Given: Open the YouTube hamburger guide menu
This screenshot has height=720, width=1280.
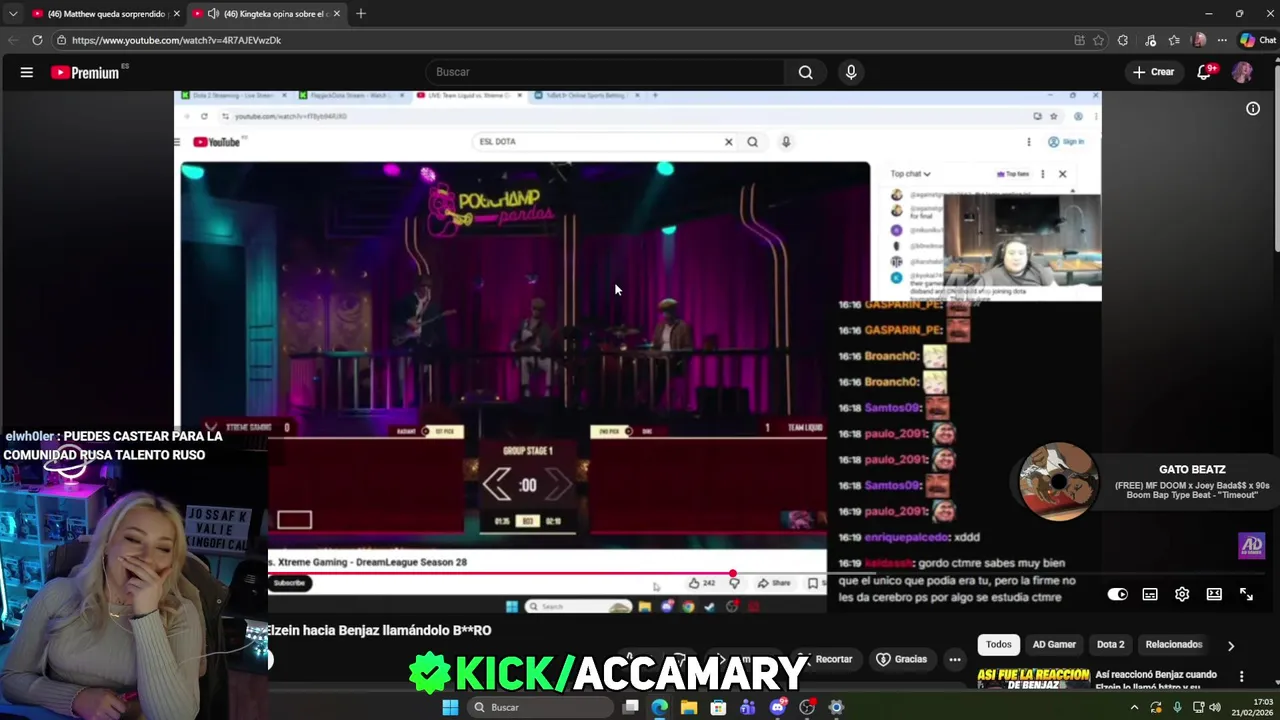Looking at the screenshot, I should (x=27, y=72).
